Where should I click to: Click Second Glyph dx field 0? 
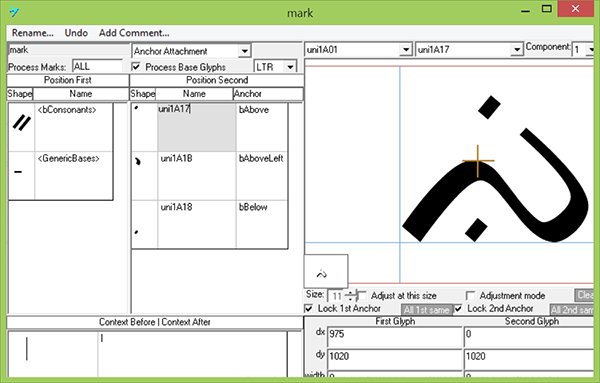pos(528,337)
